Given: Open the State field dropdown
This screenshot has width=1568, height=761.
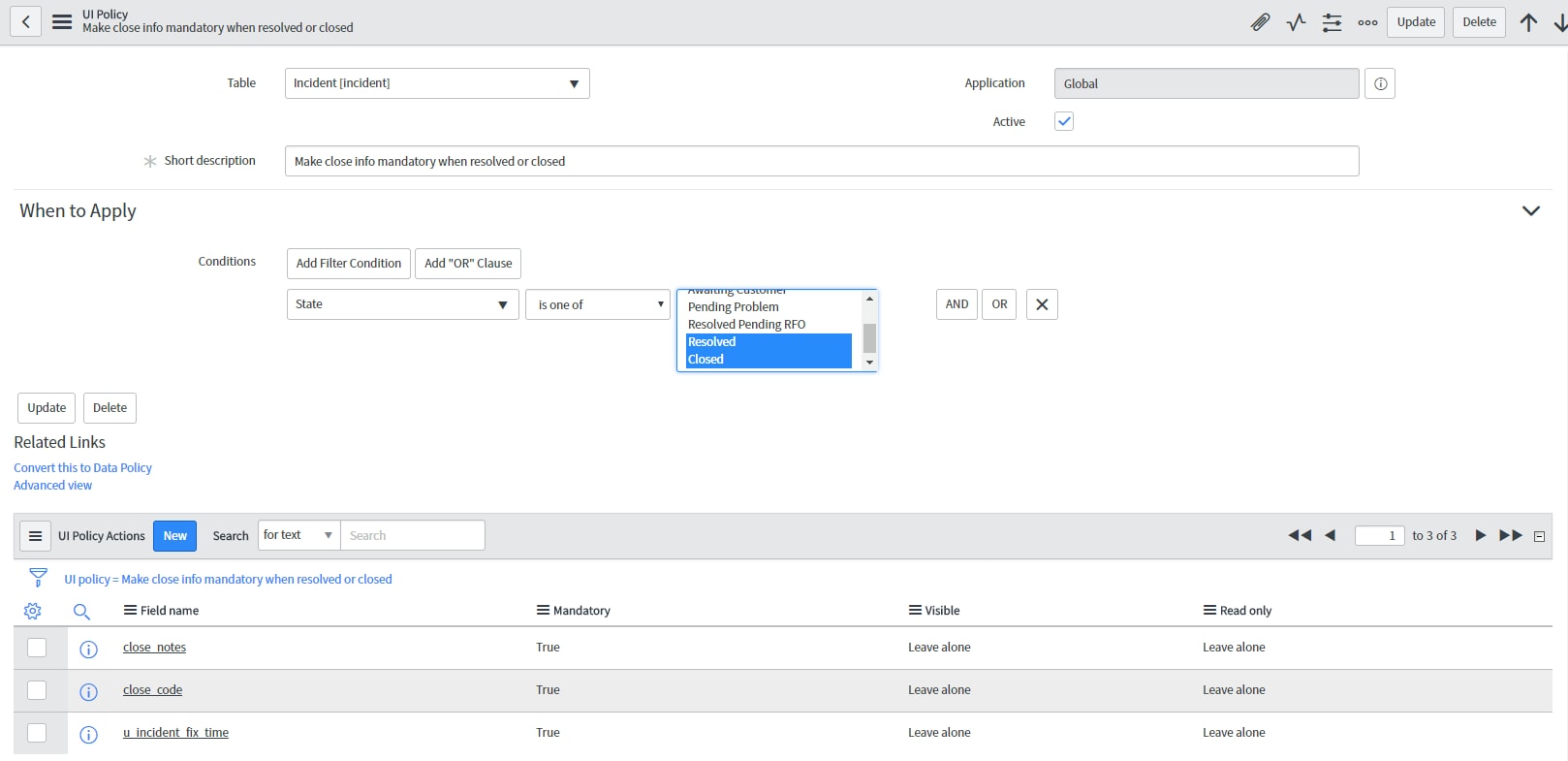Looking at the screenshot, I should click(402, 304).
